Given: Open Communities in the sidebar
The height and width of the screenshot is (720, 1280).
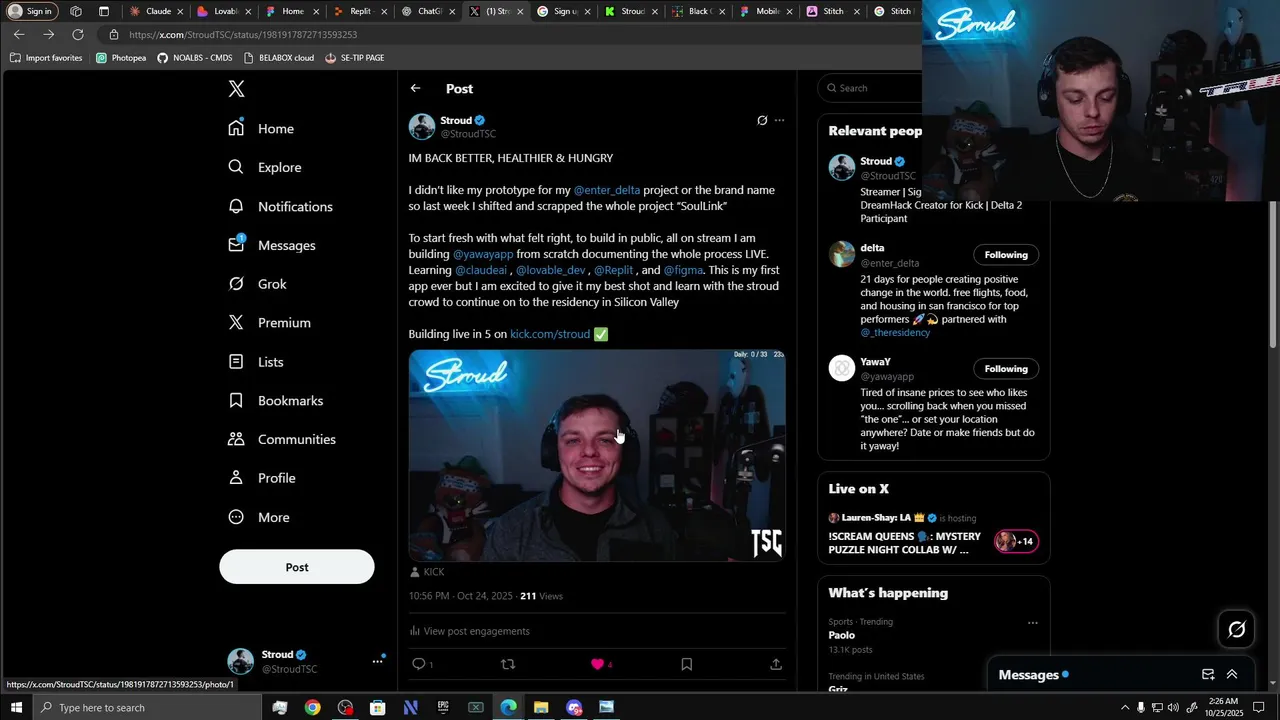Looking at the screenshot, I should pos(282,439).
